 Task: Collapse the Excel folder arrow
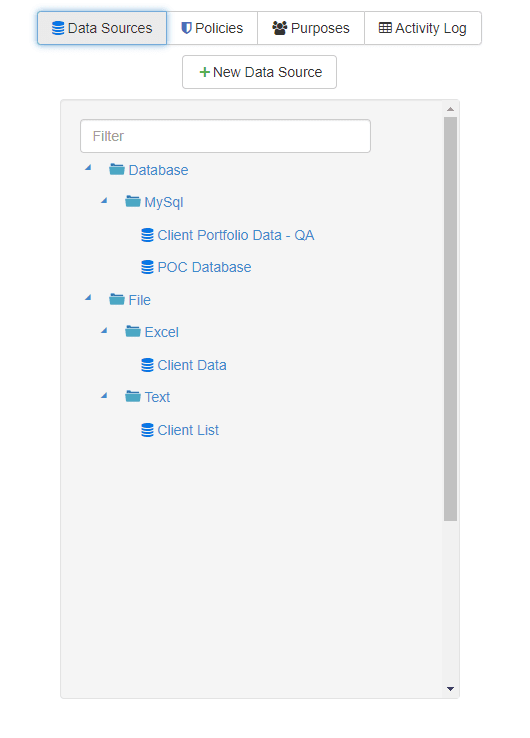coord(104,330)
